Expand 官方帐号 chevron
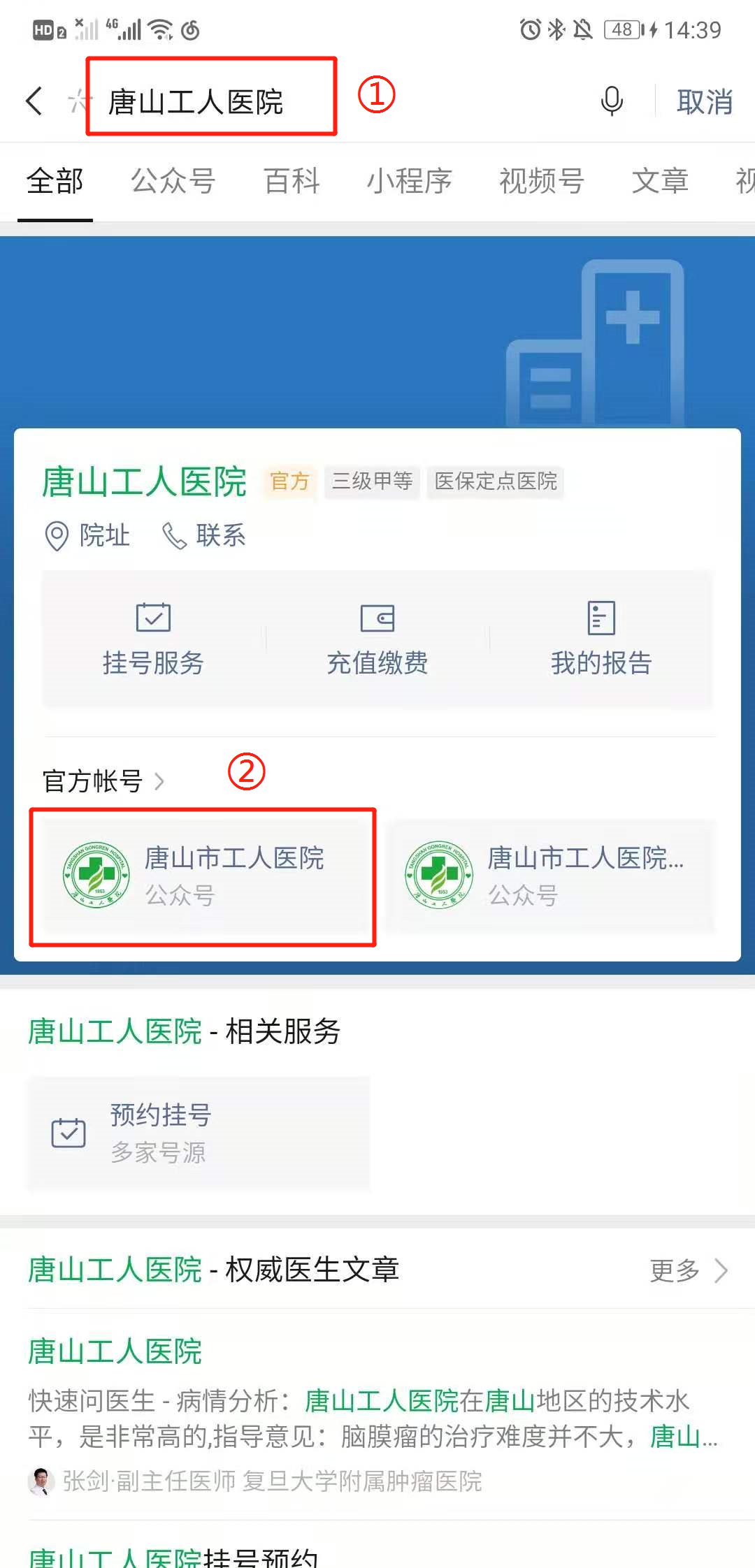Viewport: 755px width, 1568px height. (x=159, y=781)
